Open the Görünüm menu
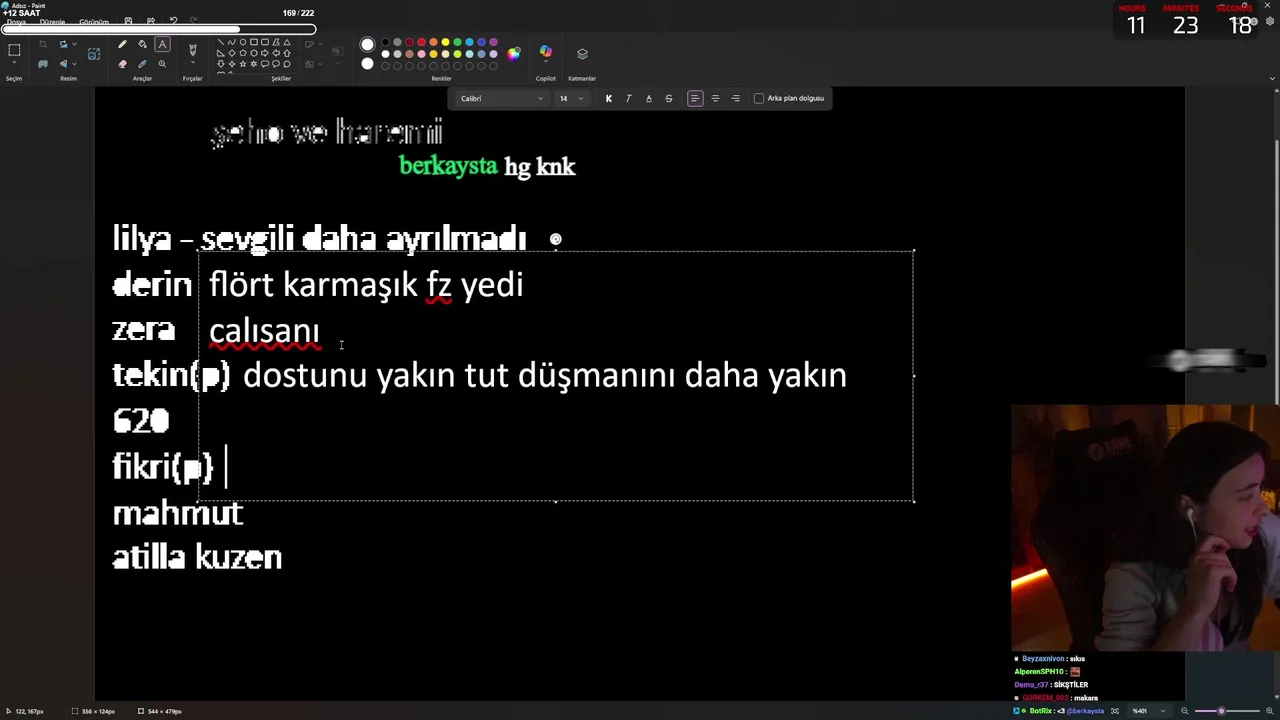The image size is (1280, 720). click(94, 22)
